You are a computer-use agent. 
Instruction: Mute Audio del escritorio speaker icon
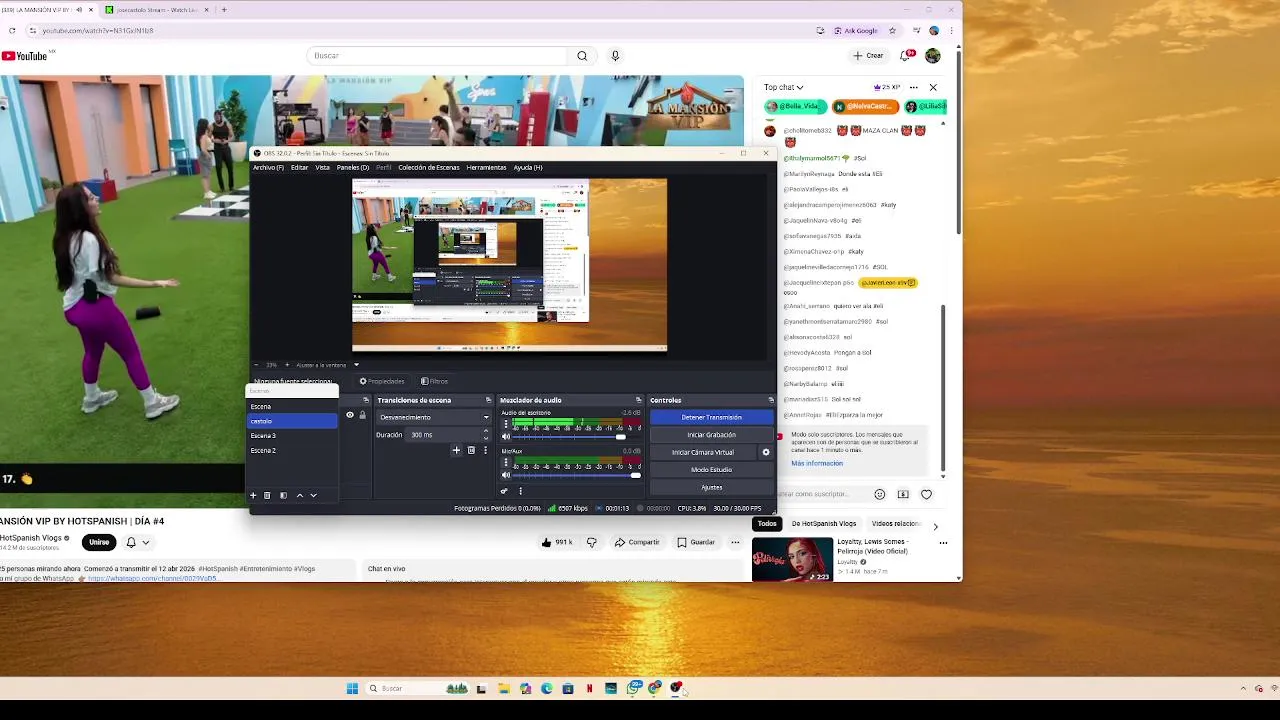click(x=505, y=437)
